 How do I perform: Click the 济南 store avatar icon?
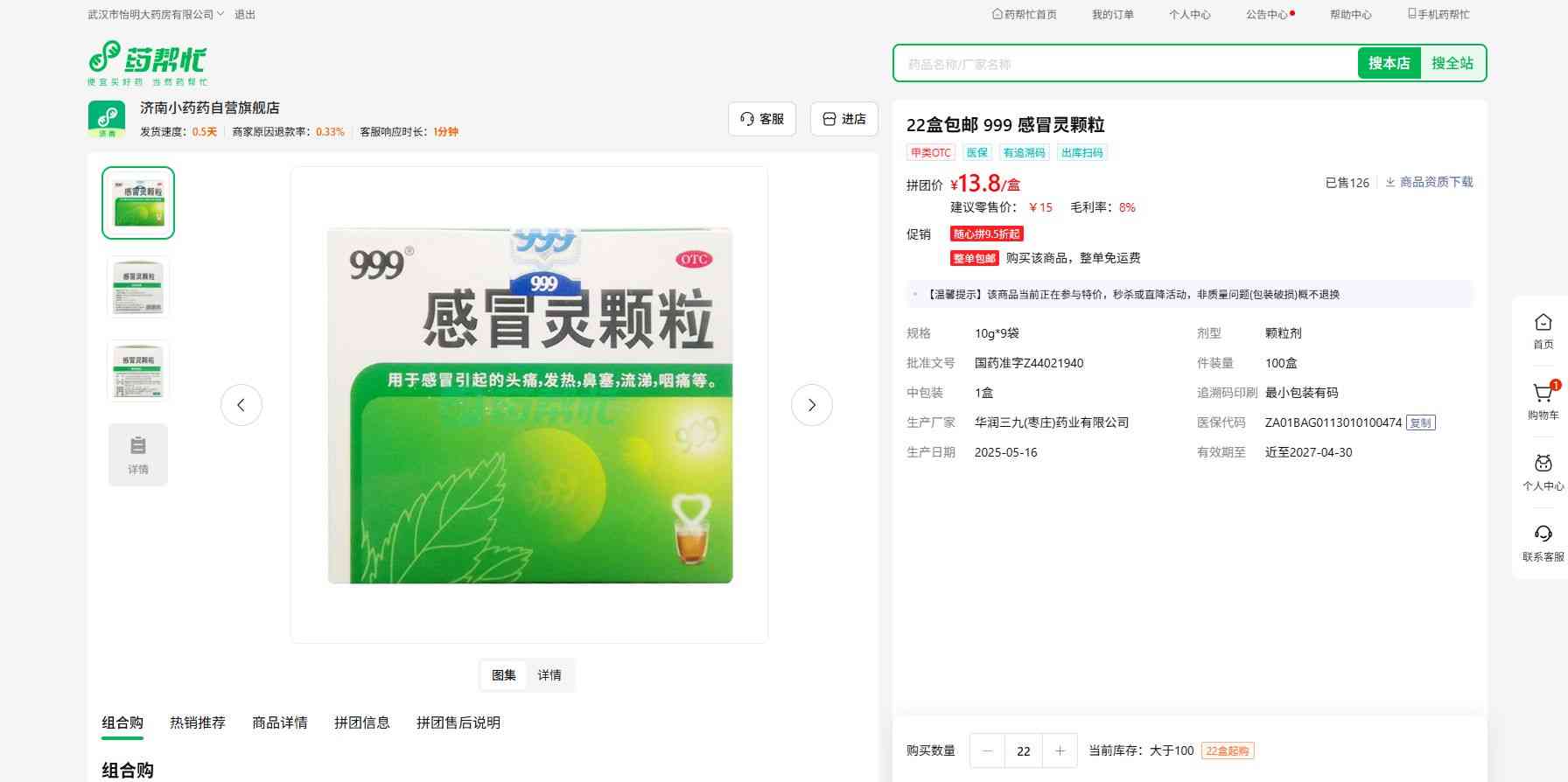point(107,119)
